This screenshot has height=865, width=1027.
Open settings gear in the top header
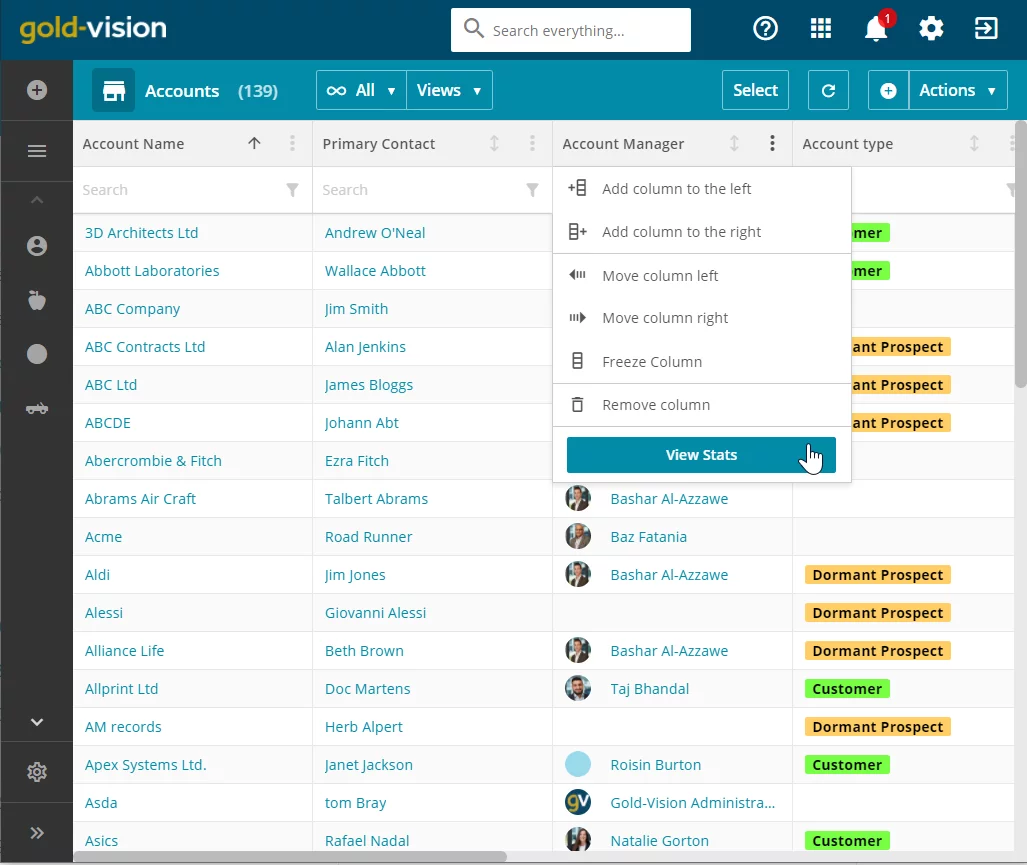click(x=931, y=29)
